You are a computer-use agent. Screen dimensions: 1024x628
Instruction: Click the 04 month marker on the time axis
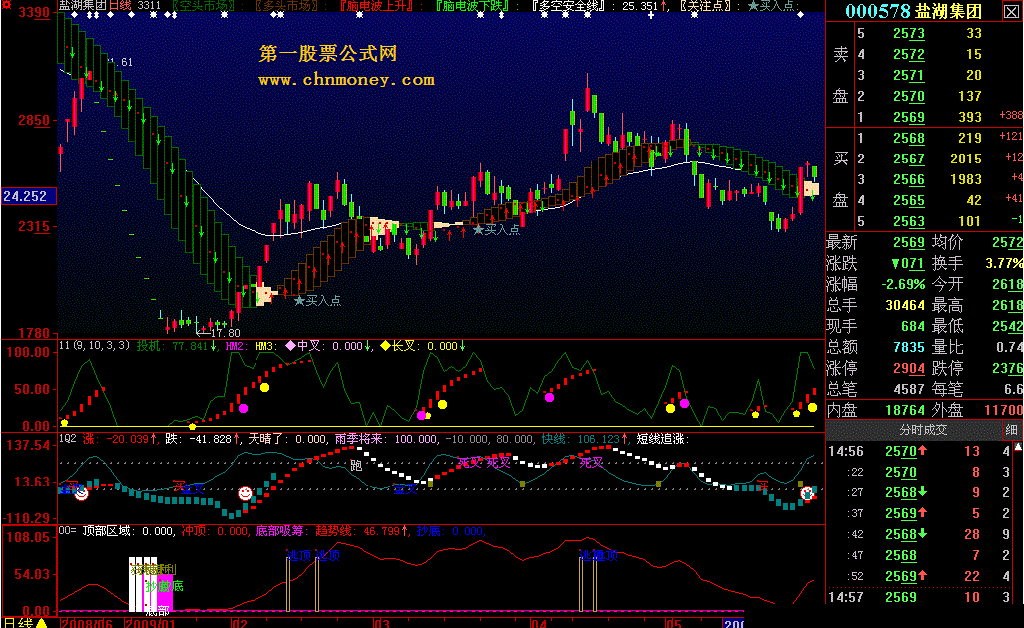coord(538,623)
